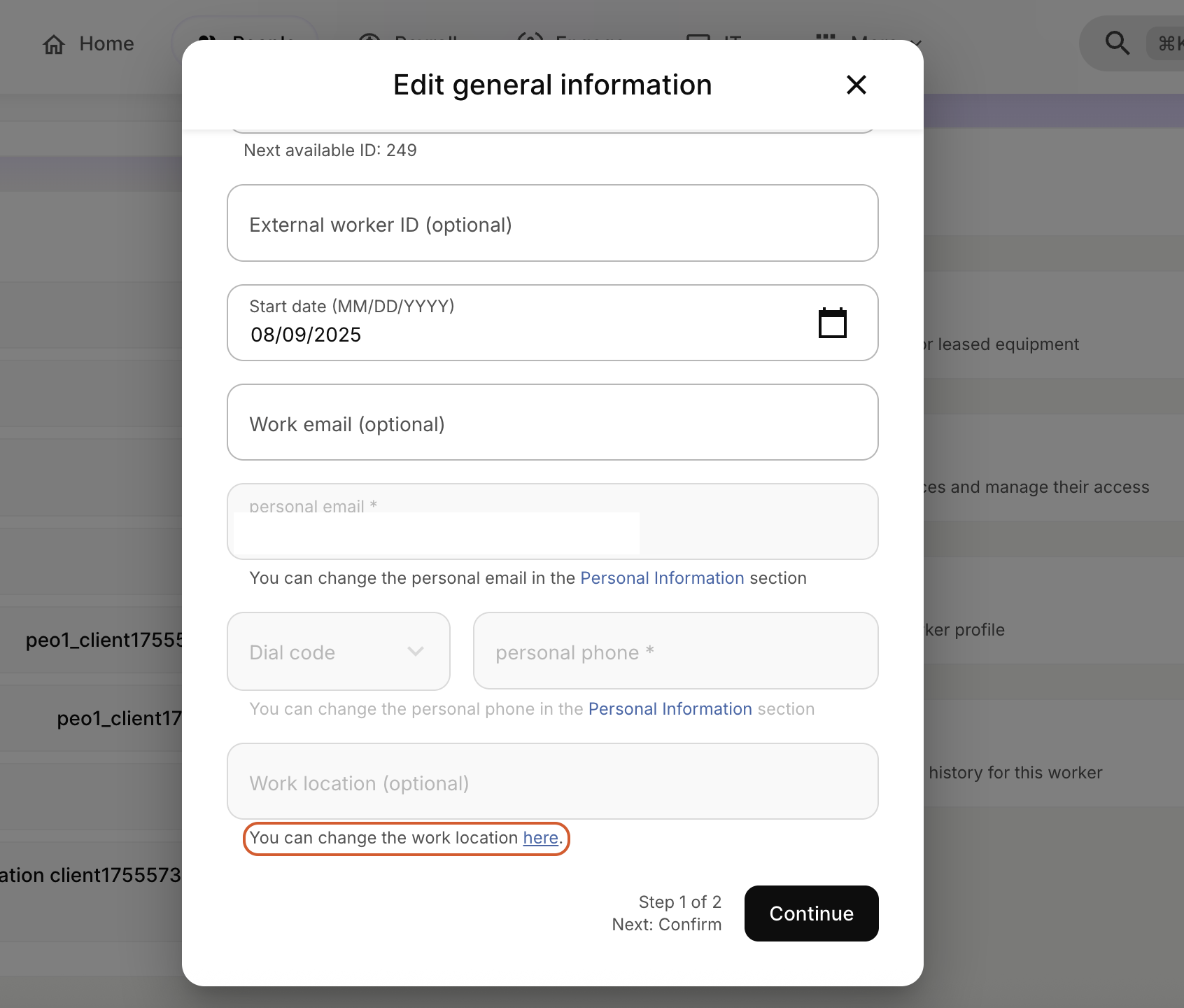
Task: Click the Home house icon
Action: point(54,44)
